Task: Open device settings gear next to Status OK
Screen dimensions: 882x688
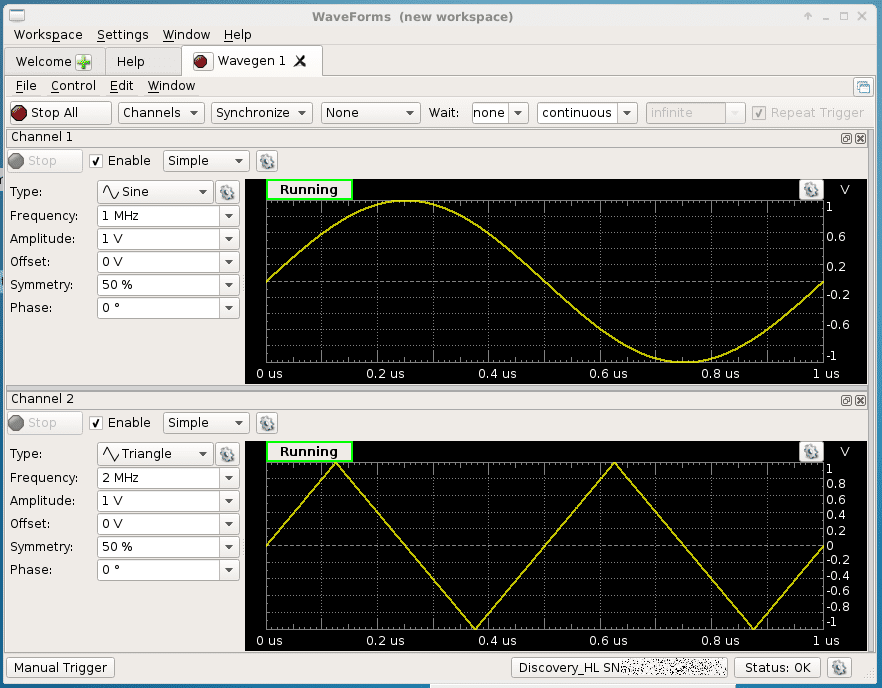Action: pyautogui.click(x=840, y=668)
